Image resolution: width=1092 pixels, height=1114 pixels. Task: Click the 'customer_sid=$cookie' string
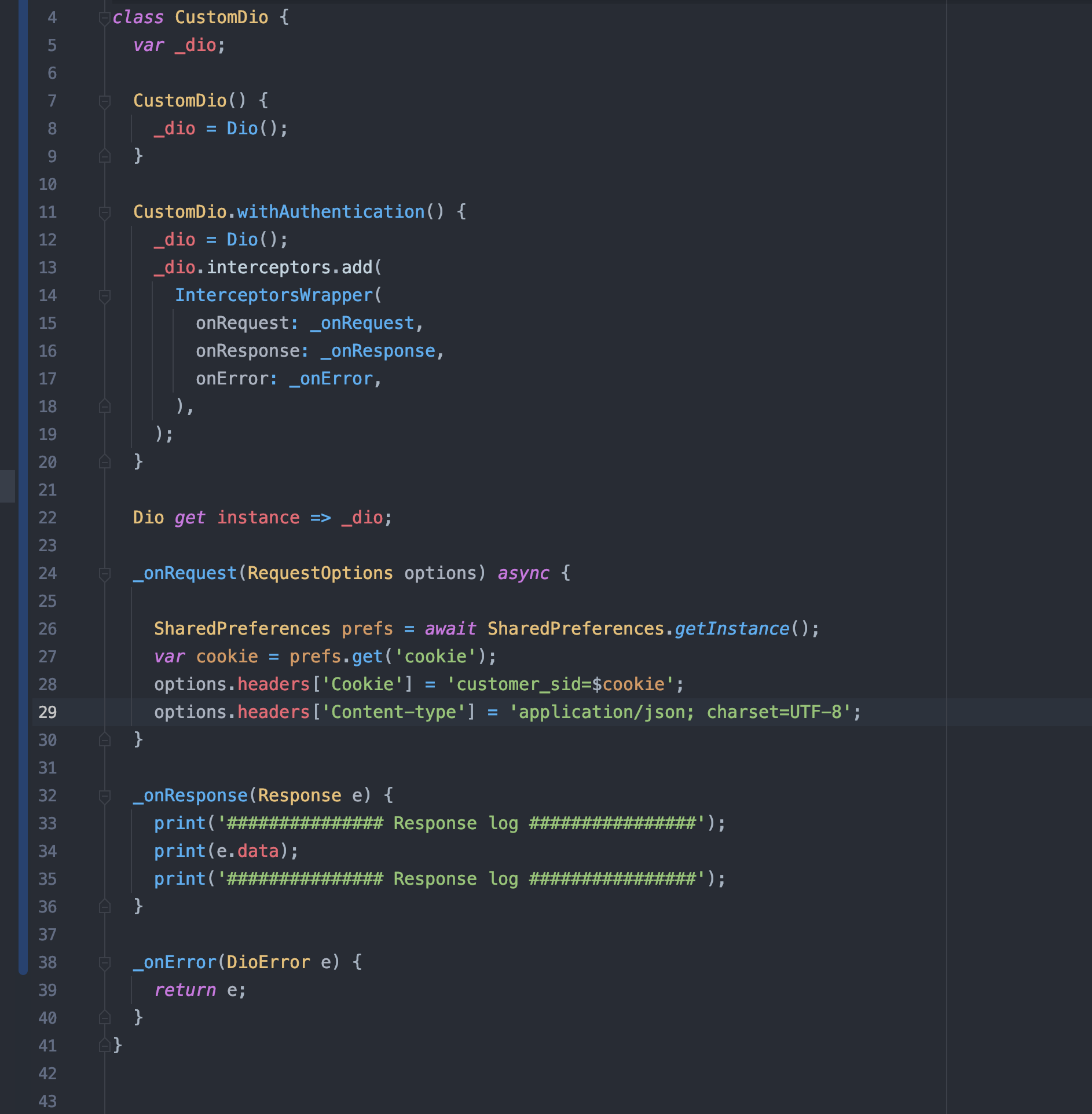(x=560, y=684)
